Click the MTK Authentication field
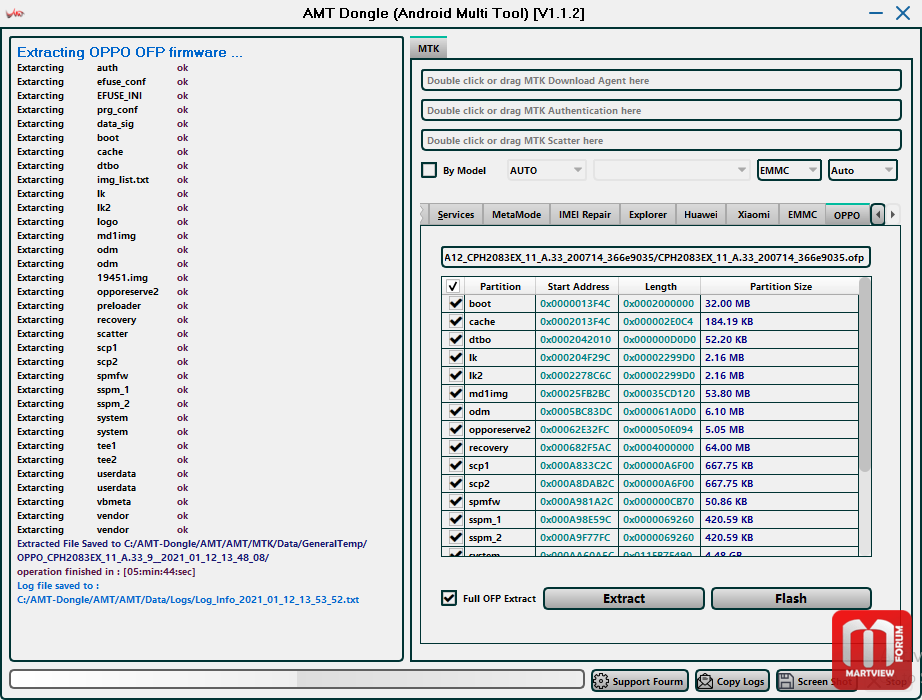Viewport: 922px width, 700px height. pyautogui.click(x=661, y=111)
